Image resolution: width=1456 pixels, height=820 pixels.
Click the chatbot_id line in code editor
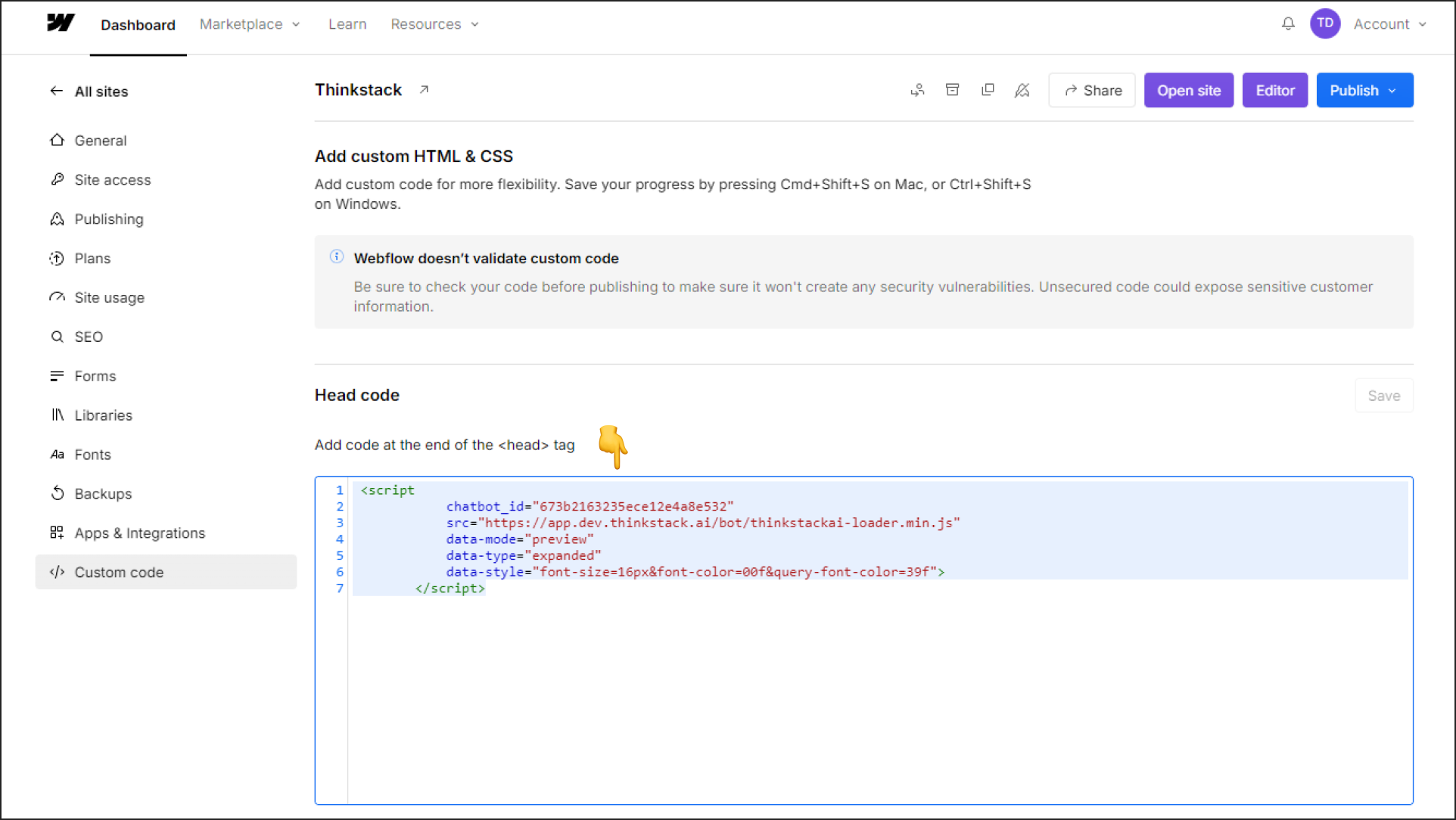click(x=590, y=506)
